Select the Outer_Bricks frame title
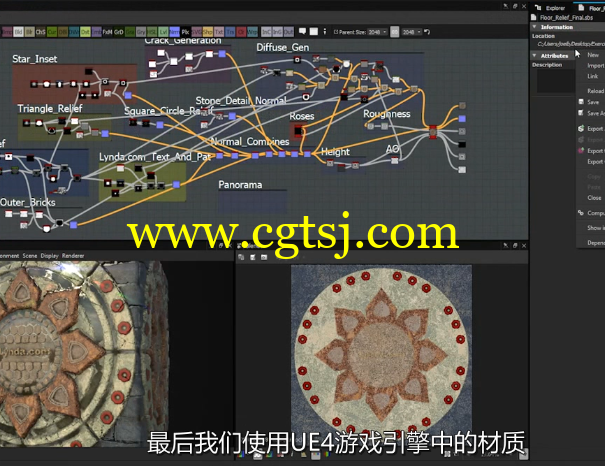Screen dimensions: 605x466 [x=28, y=203]
